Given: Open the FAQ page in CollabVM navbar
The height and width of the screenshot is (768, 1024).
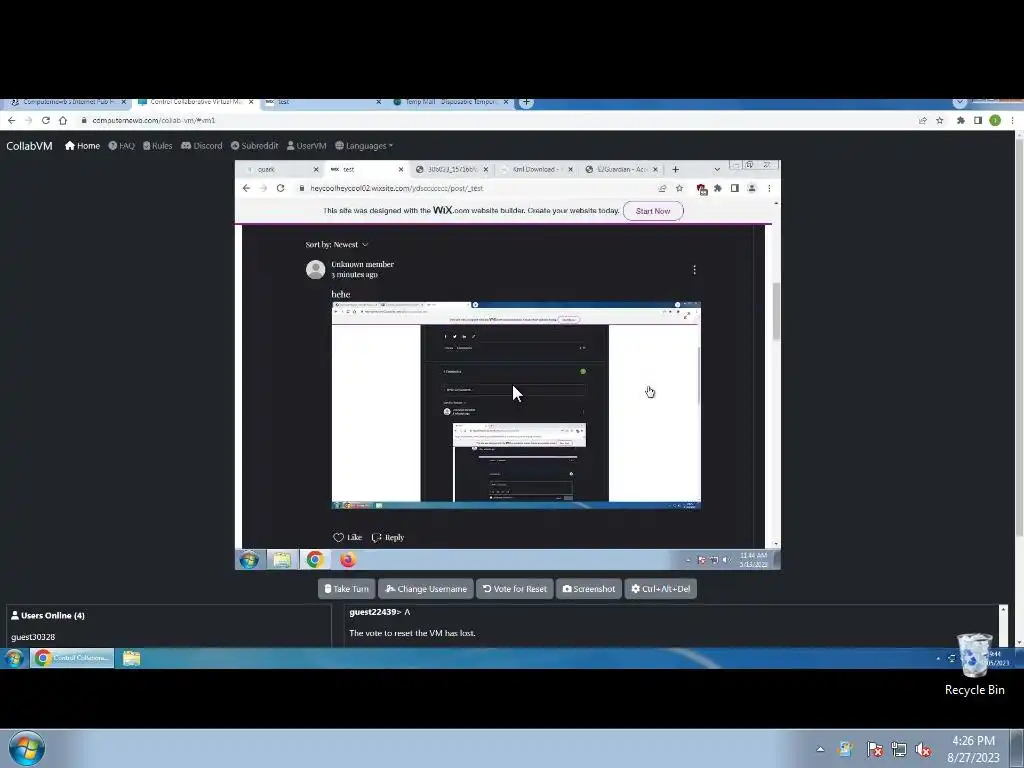Looking at the screenshot, I should click(x=121, y=146).
